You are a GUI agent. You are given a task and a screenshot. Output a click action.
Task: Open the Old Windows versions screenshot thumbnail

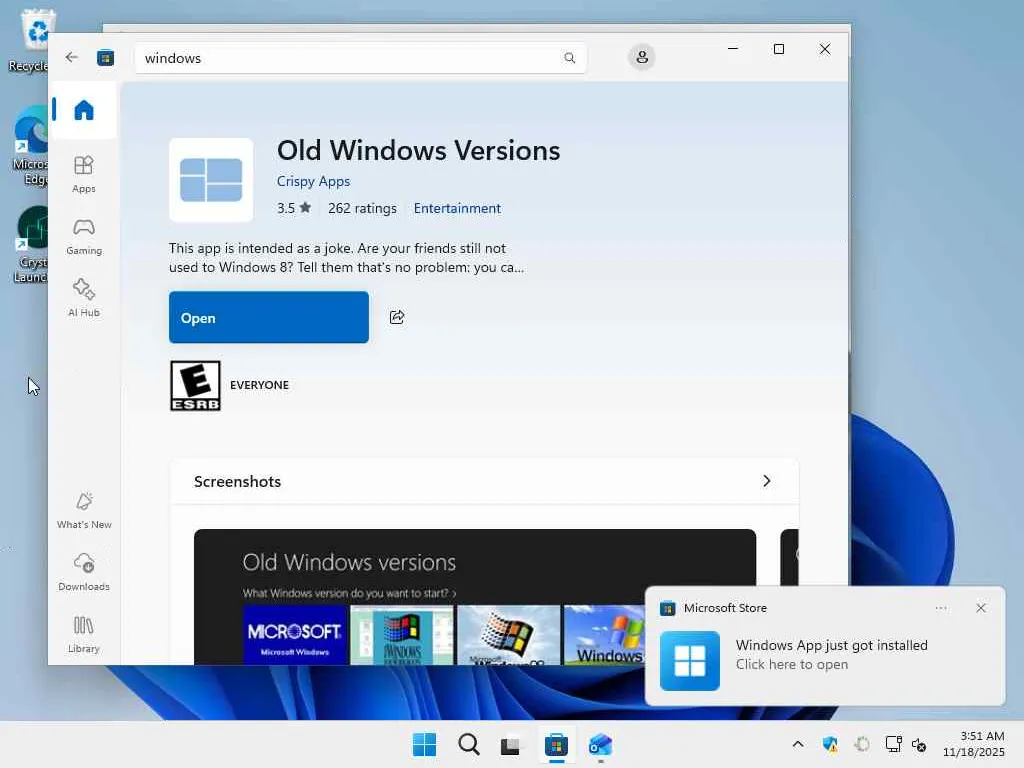click(475, 597)
